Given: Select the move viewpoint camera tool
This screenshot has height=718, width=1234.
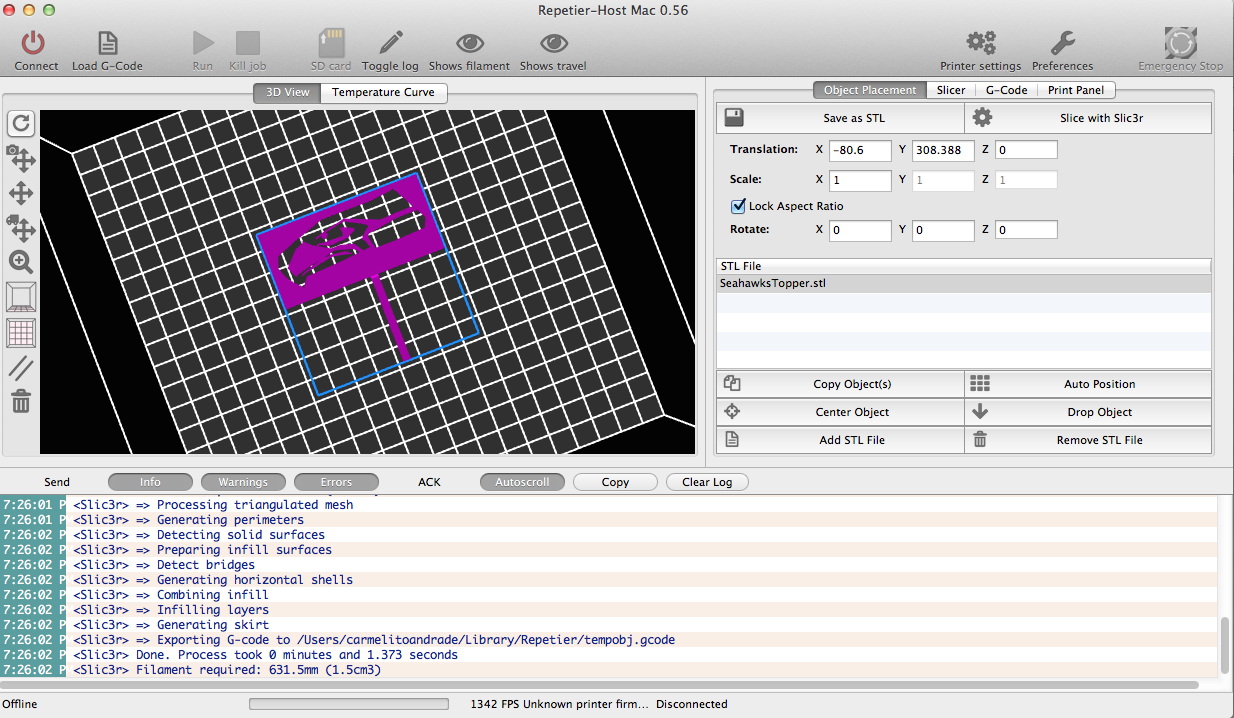Looking at the screenshot, I should pos(21,157).
